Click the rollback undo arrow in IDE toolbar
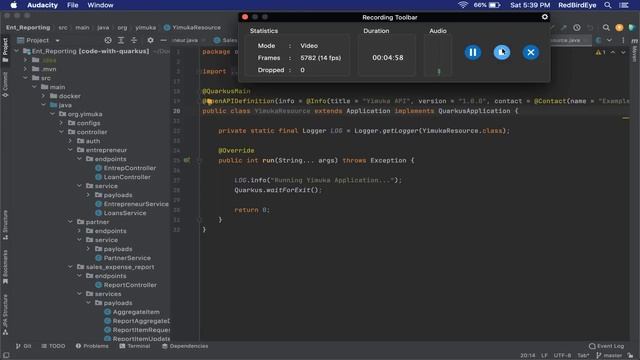This screenshot has height=360, width=640. coord(590,27)
